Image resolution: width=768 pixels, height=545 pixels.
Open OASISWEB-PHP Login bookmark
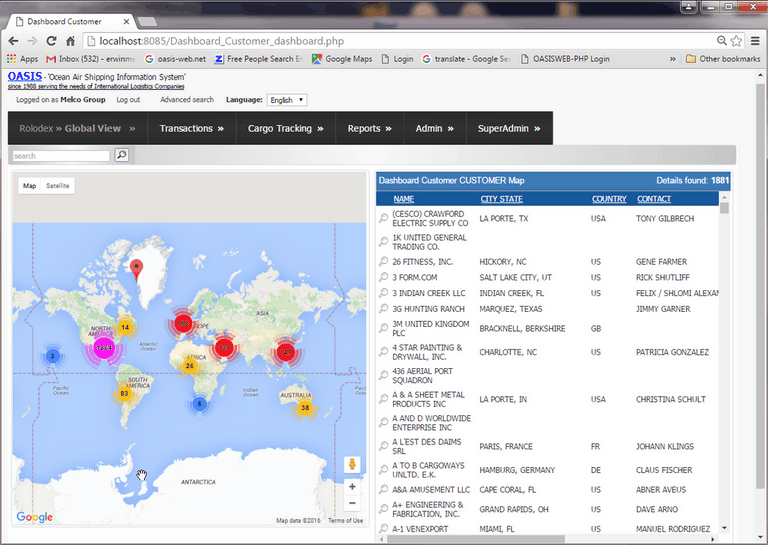click(565, 59)
